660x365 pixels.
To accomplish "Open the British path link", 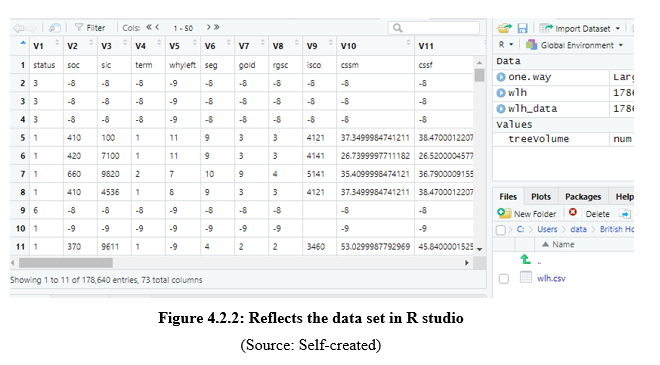I will pyautogui.click(x=617, y=229).
